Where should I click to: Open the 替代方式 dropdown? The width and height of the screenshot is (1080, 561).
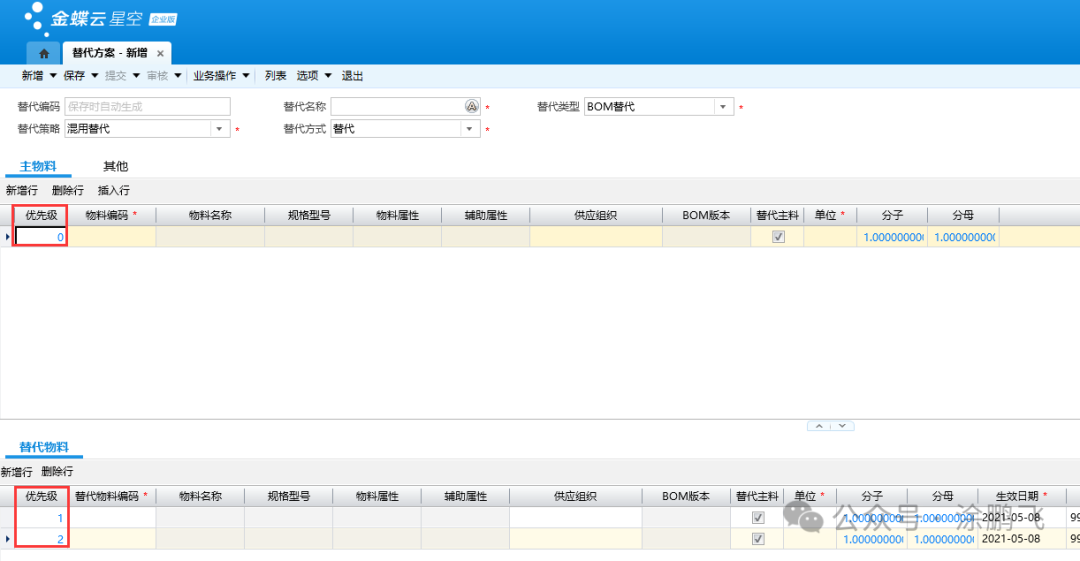(x=469, y=129)
